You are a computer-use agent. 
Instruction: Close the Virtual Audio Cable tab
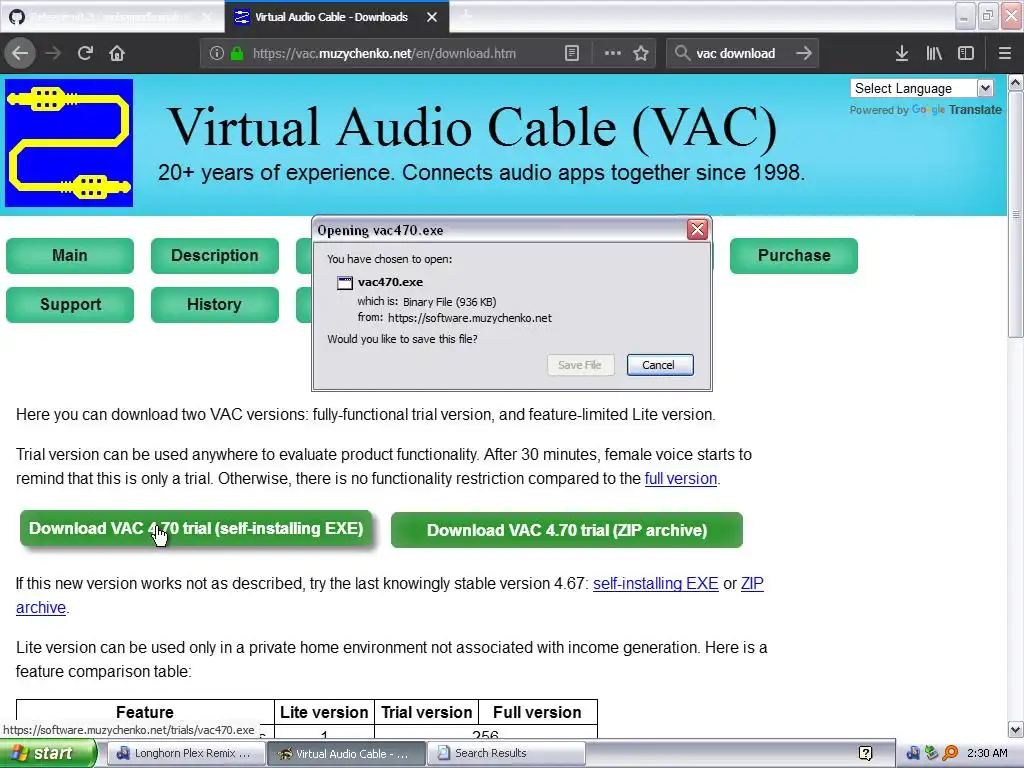(432, 17)
